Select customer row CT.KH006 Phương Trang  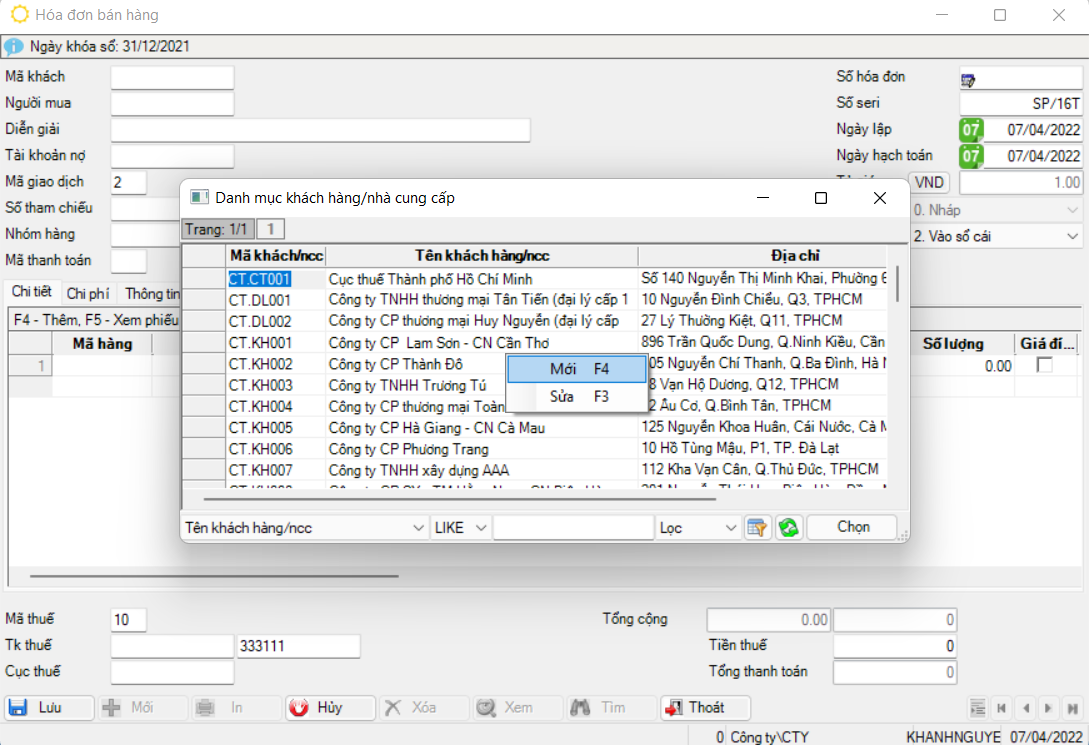[408, 449]
